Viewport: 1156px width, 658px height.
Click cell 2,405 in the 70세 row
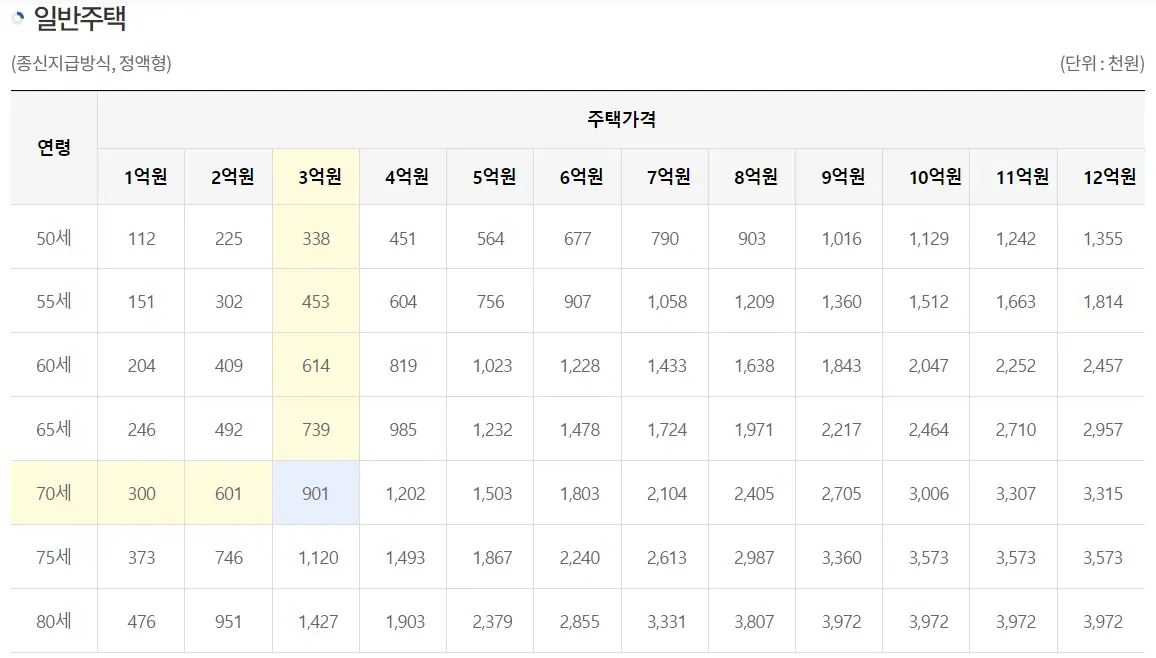pos(752,493)
